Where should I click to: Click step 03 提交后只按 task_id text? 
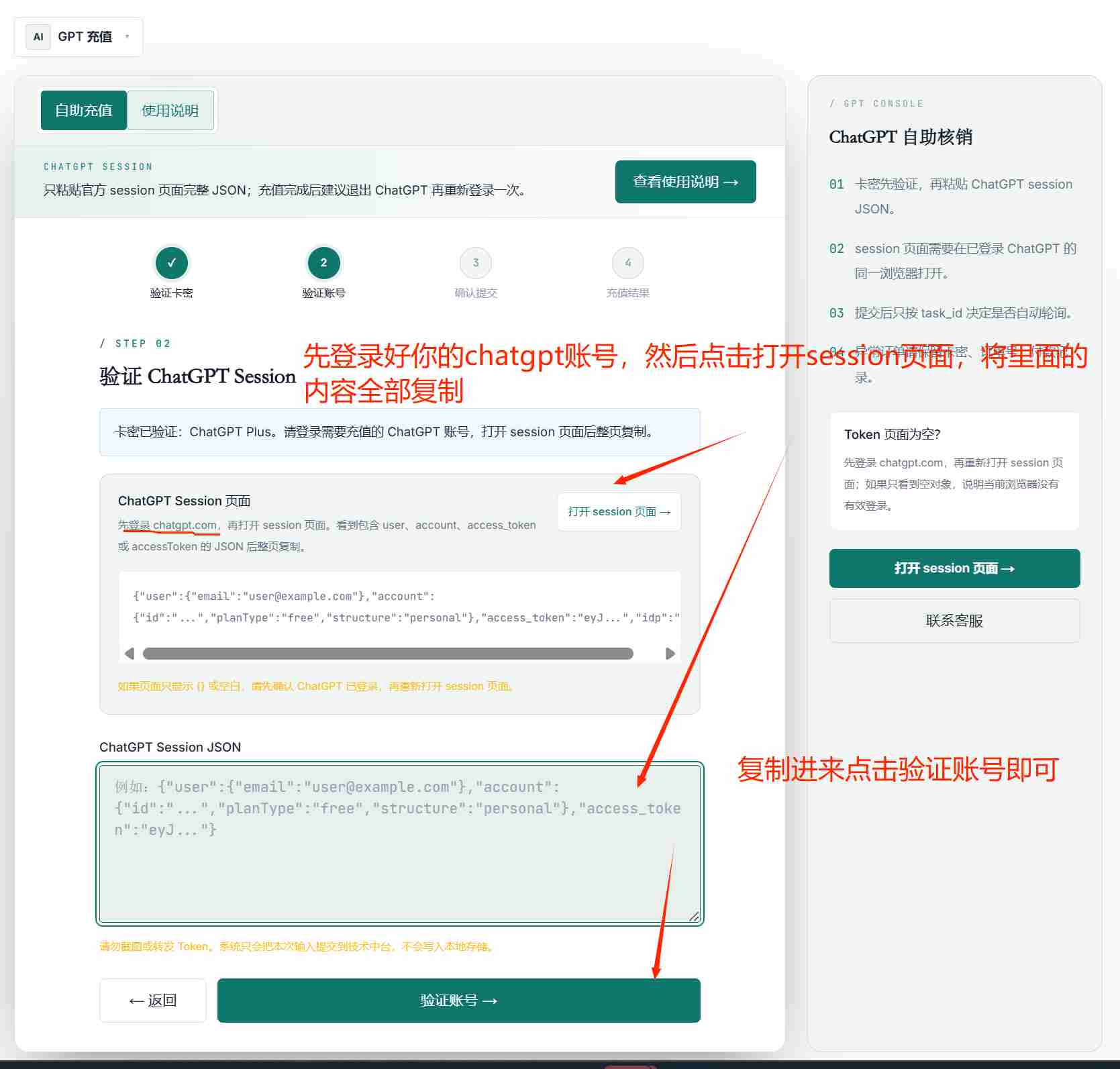pos(964,313)
